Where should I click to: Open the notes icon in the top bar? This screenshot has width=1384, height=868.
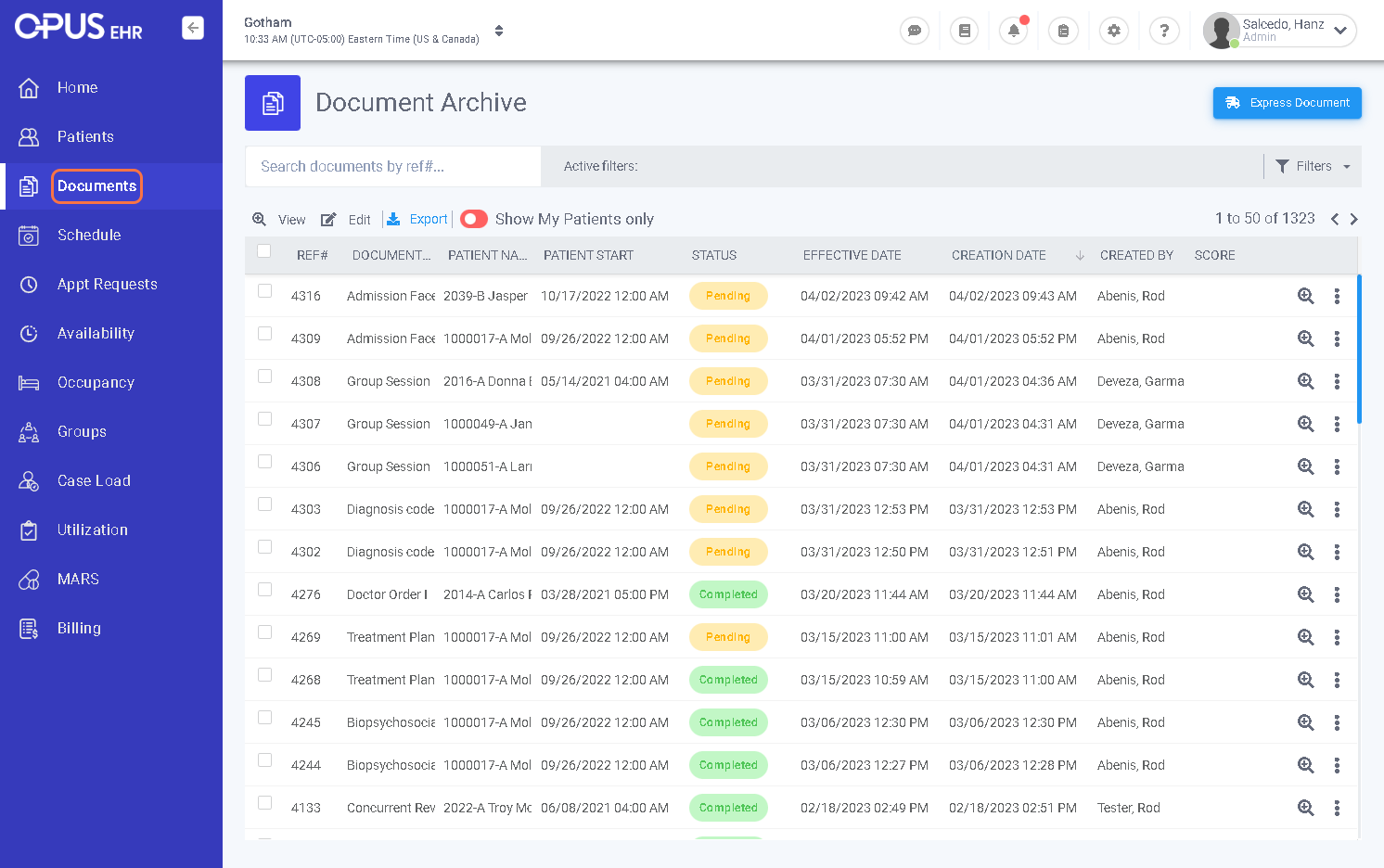tap(965, 31)
